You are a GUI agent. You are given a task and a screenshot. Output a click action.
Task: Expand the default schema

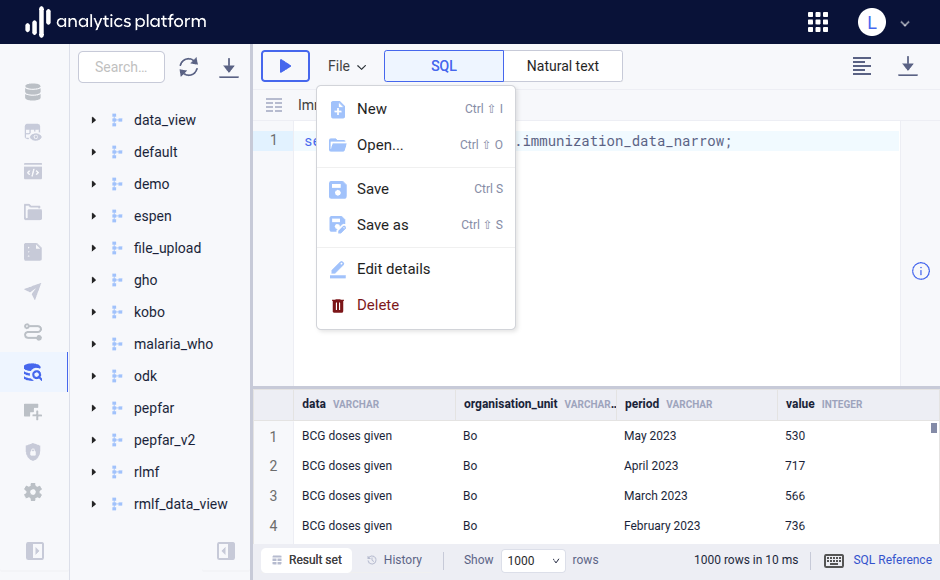click(94, 152)
